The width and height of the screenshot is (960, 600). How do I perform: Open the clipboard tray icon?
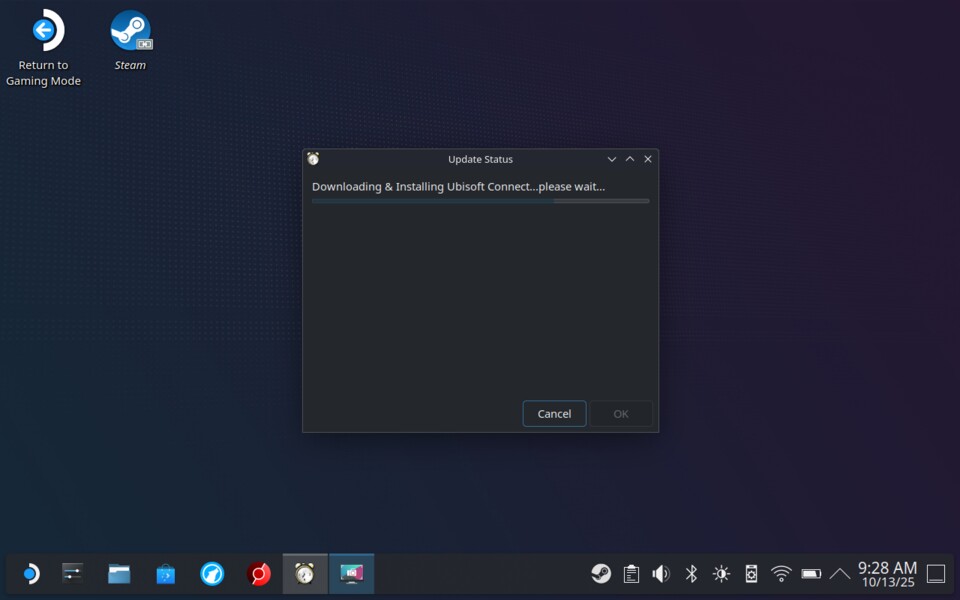click(631, 574)
